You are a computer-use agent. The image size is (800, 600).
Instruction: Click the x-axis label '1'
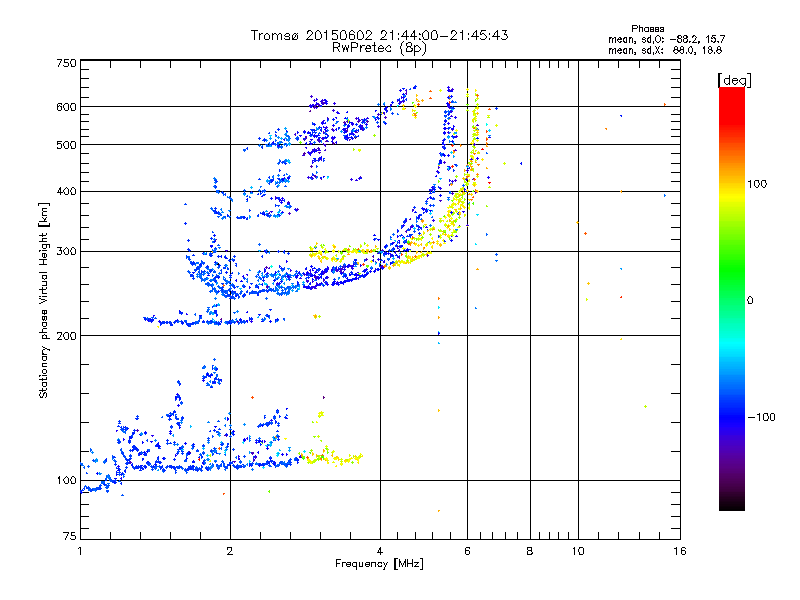[80, 551]
